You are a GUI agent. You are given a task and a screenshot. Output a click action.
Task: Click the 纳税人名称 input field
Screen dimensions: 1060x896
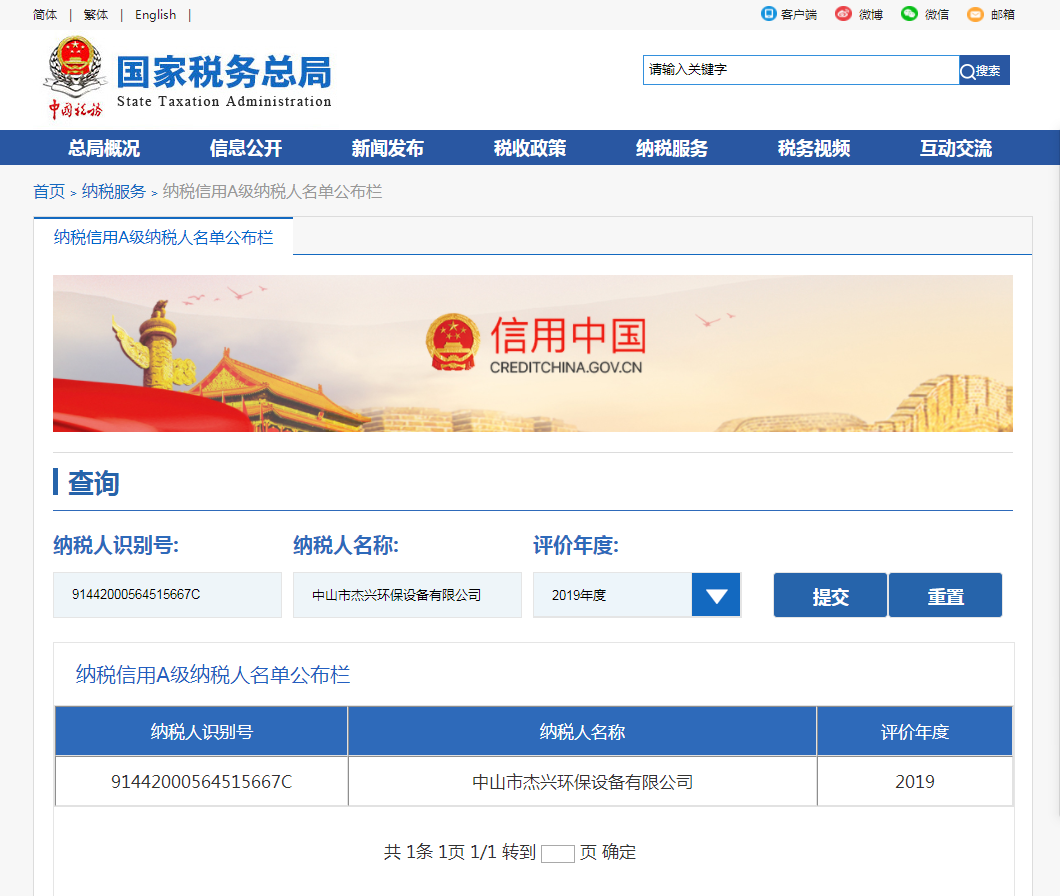[407, 595]
